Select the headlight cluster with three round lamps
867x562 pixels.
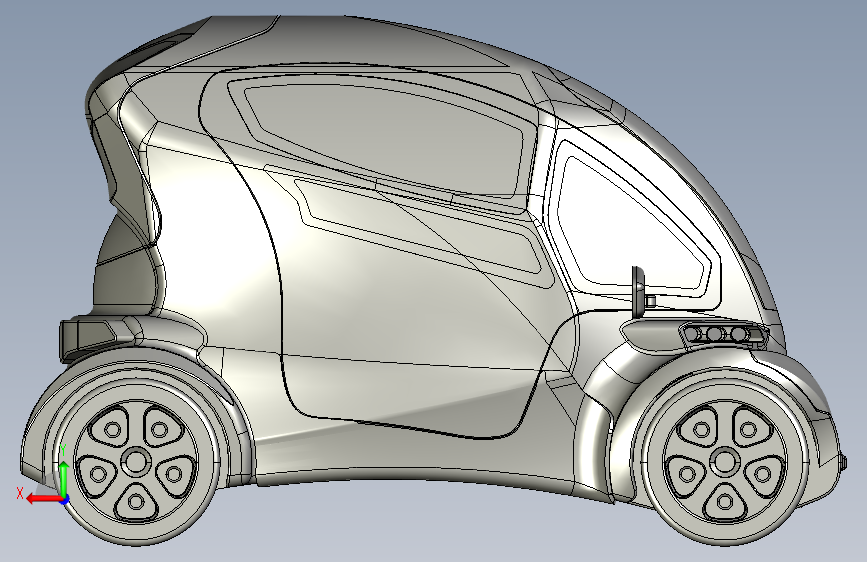pyautogui.click(x=722, y=335)
